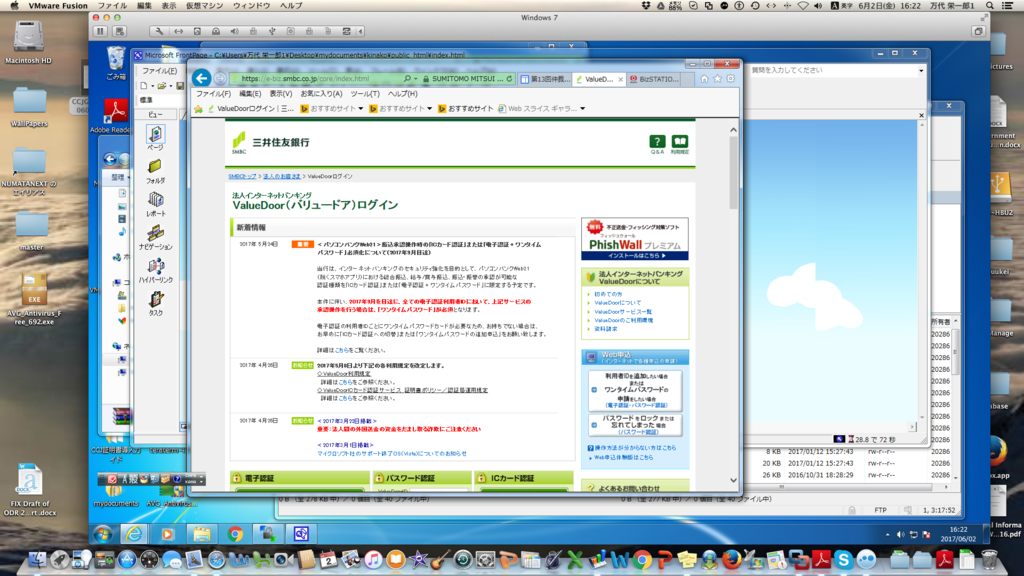Open the Windows recycle bin ごみ箱
This screenshot has width=1024, height=576.
pos(116,63)
